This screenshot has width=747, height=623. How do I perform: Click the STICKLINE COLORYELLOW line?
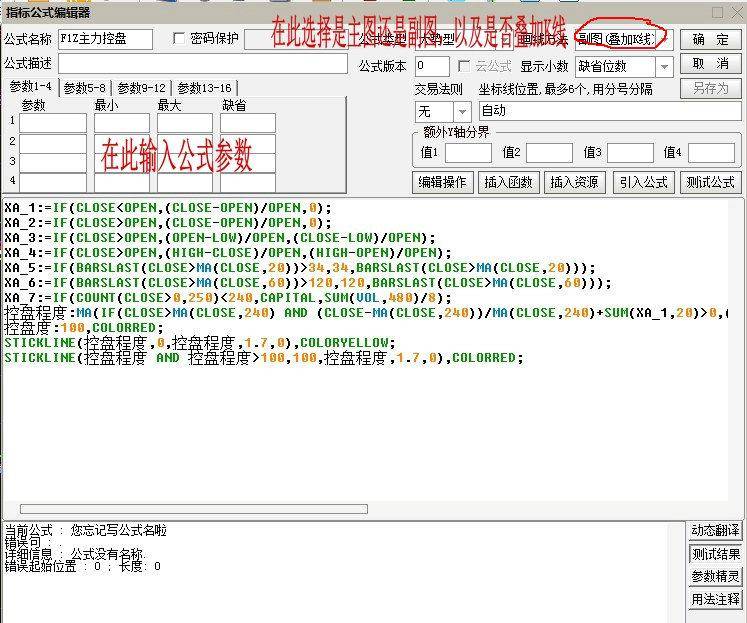pos(200,342)
